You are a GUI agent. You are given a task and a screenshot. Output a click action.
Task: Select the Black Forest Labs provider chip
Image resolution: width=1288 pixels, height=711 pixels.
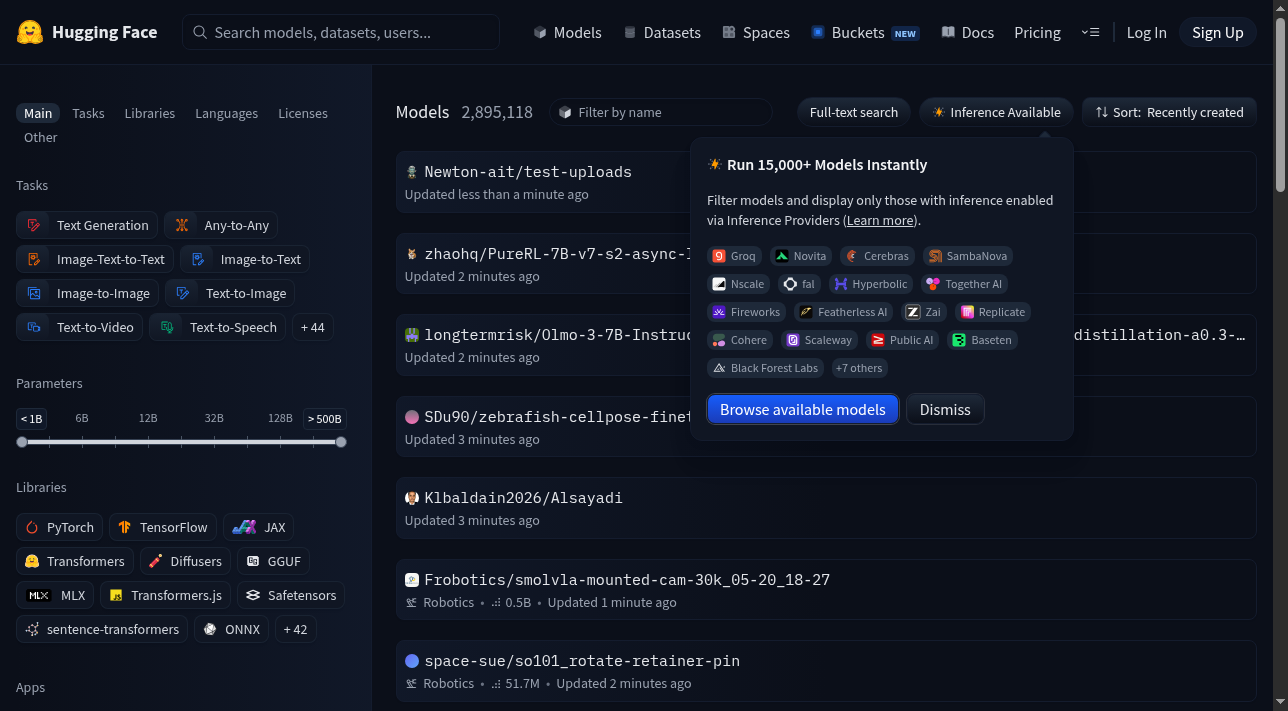(765, 368)
